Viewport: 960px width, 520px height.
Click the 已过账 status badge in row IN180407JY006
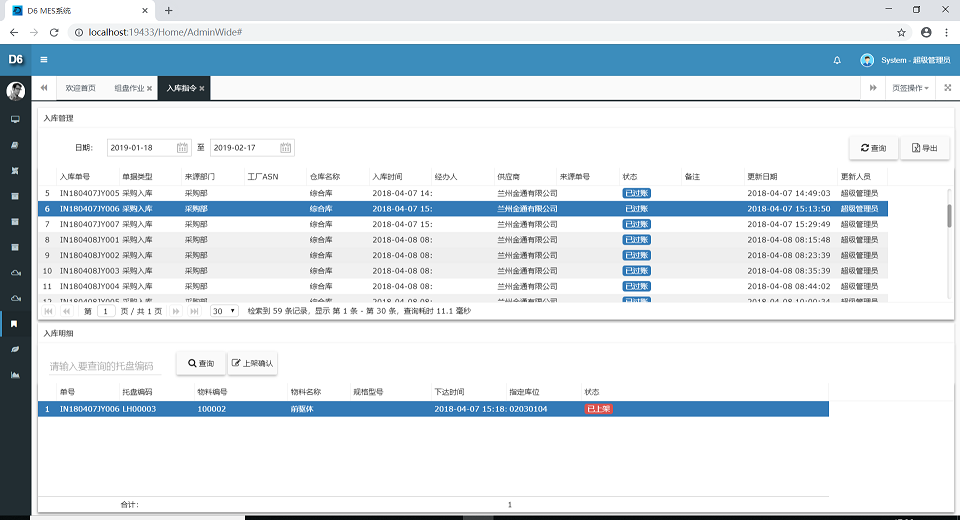(636, 209)
